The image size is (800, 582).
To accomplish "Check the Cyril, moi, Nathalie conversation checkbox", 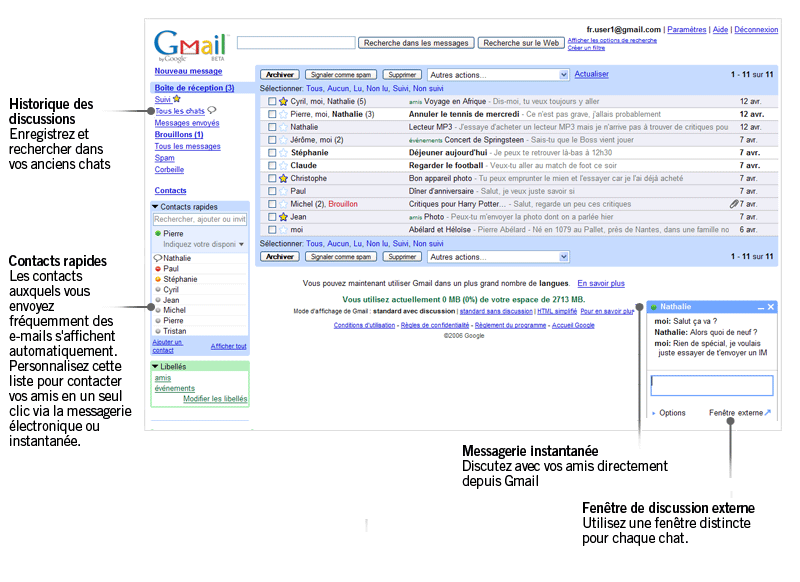I will pos(272,102).
